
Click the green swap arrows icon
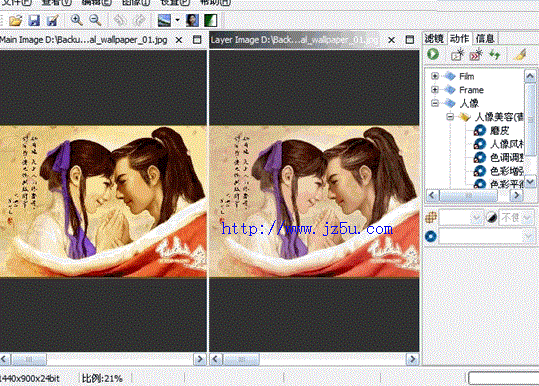coord(495,55)
